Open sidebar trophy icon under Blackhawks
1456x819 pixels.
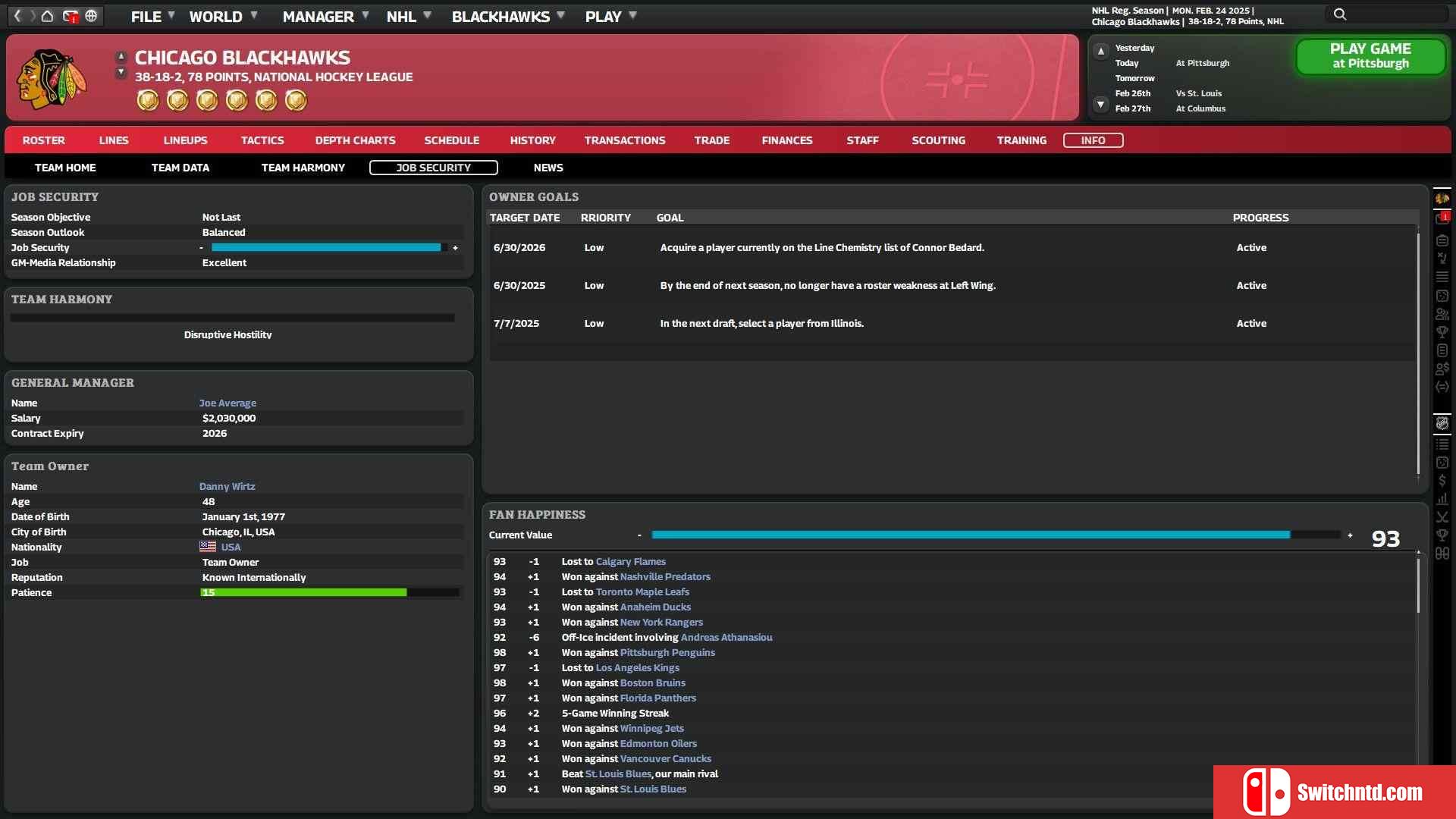click(x=1442, y=332)
